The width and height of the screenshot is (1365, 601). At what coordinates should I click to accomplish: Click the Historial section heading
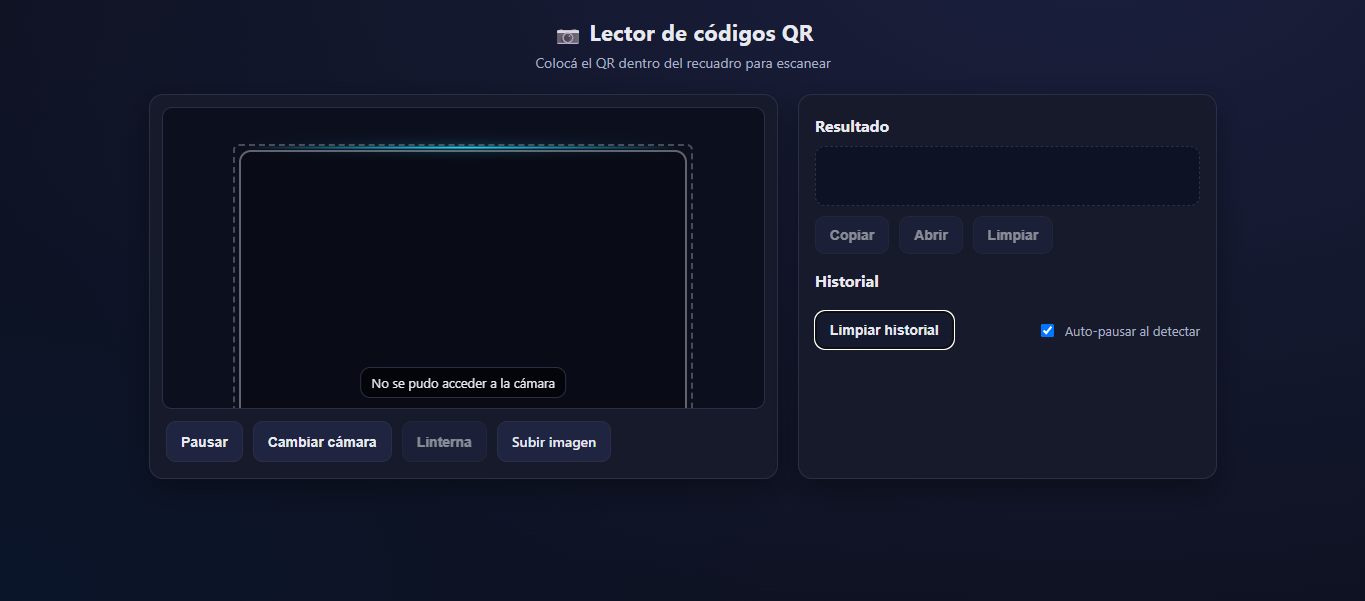point(846,281)
